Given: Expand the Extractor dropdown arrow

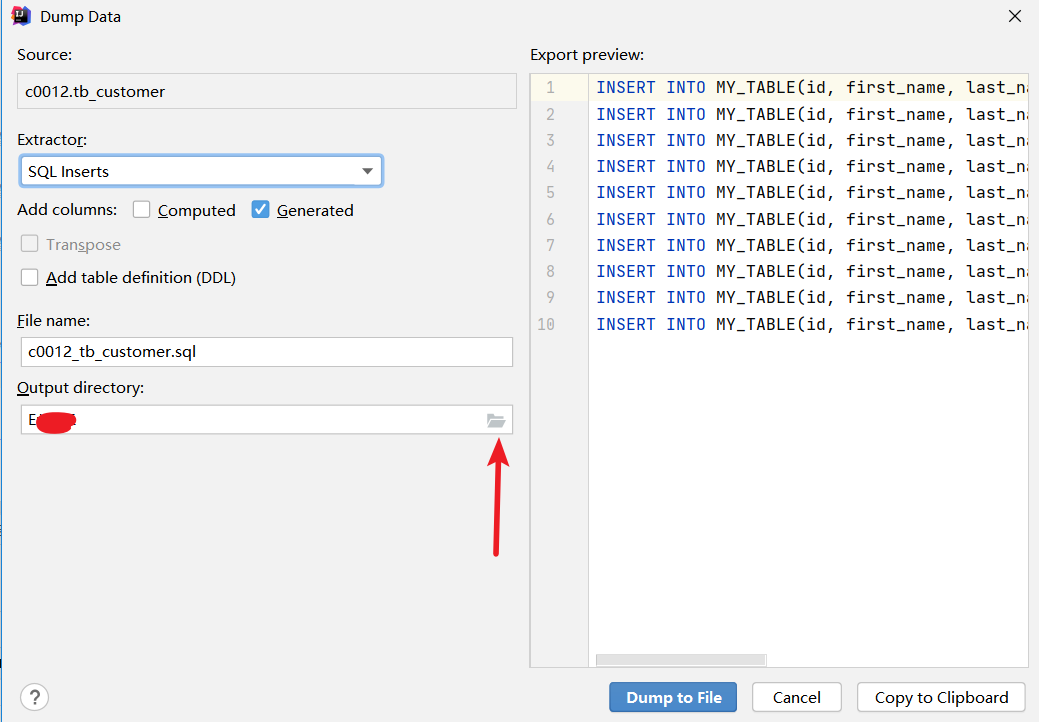Looking at the screenshot, I should coord(367,171).
